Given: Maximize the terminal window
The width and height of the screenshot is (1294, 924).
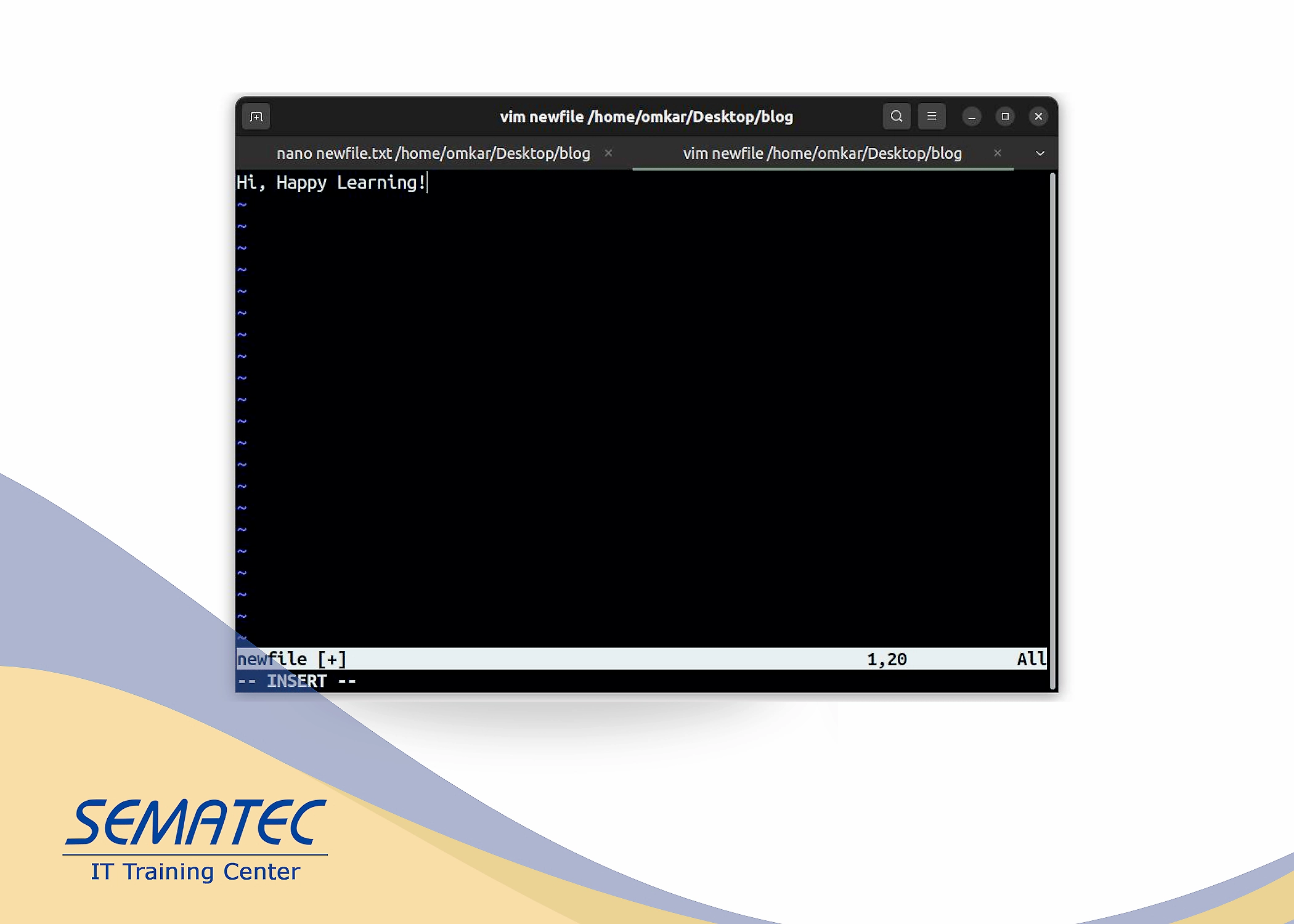Looking at the screenshot, I should [1005, 116].
